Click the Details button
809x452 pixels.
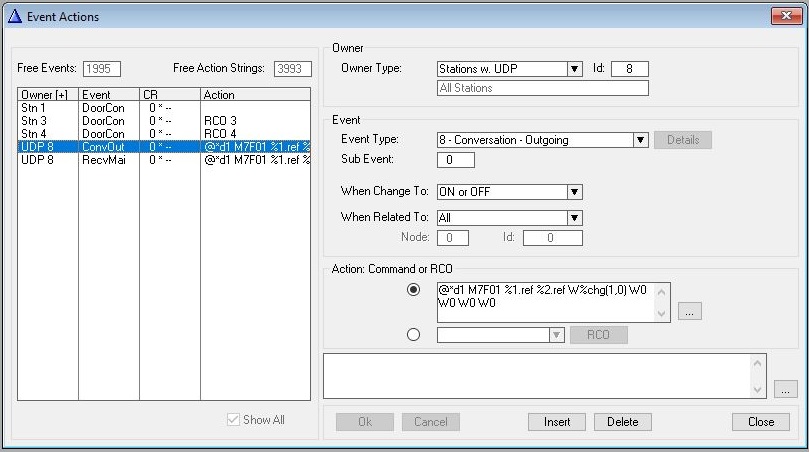coord(683,140)
